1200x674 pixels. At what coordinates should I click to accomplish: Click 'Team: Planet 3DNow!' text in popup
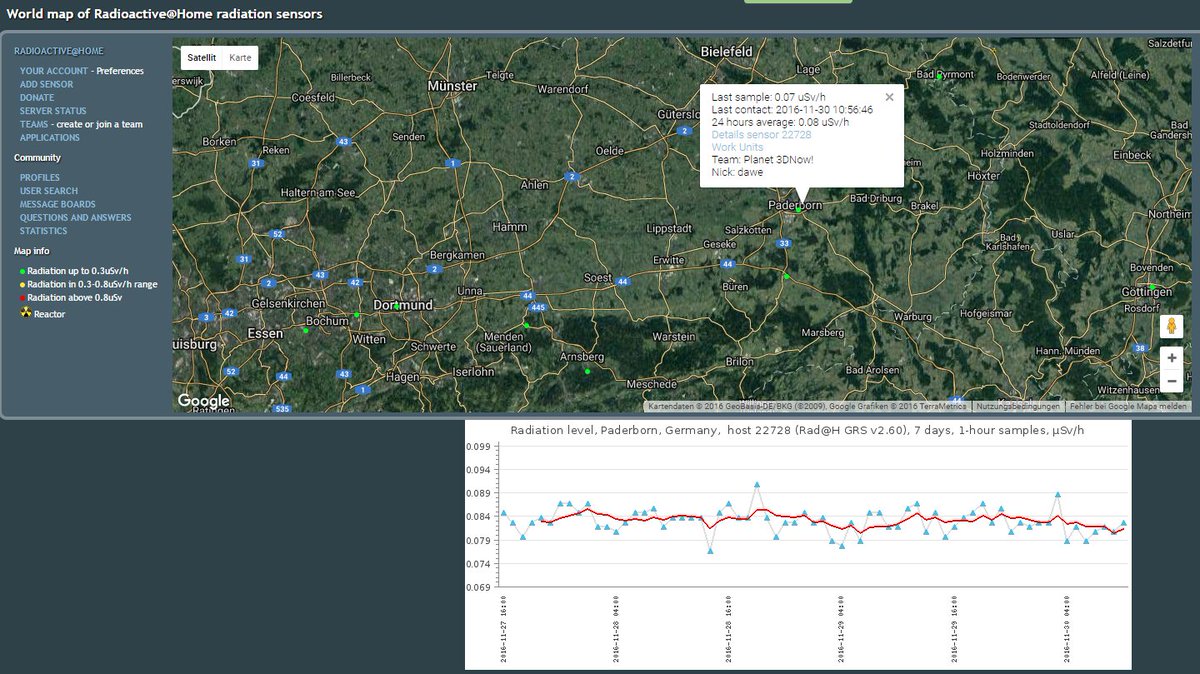[763, 160]
